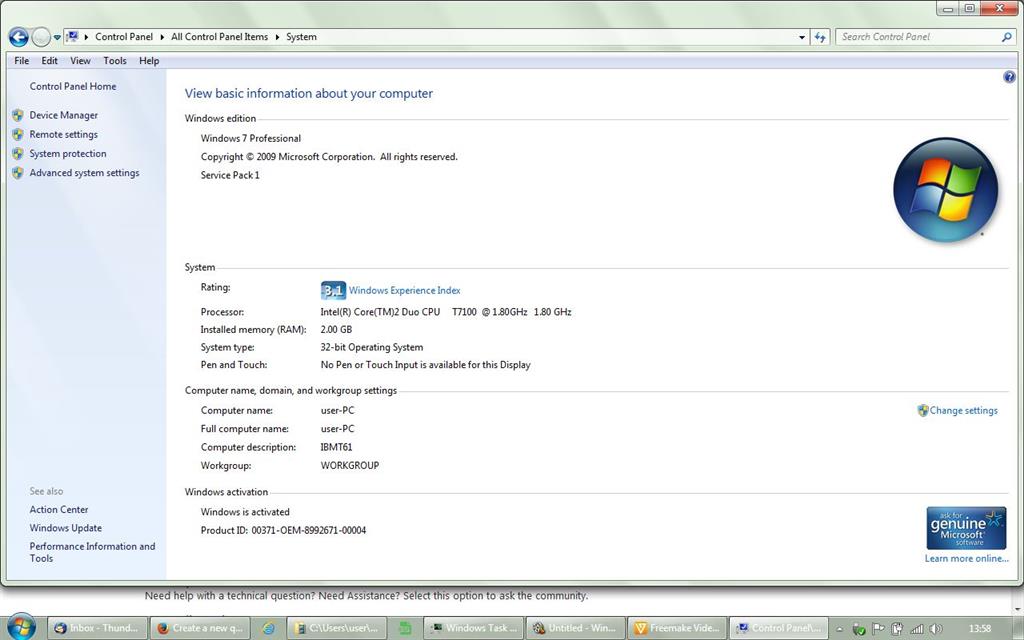
Task: Click the search magnifier icon
Action: pos(1006,37)
